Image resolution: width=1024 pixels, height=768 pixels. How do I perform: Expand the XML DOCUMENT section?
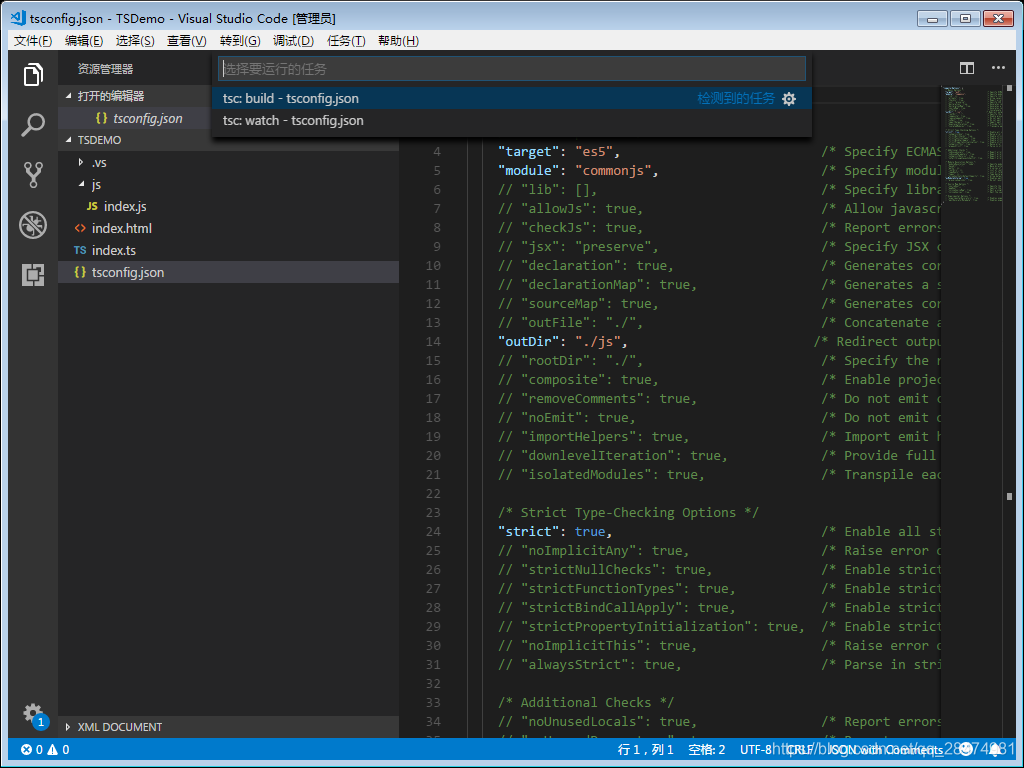(x=68, y=727)
